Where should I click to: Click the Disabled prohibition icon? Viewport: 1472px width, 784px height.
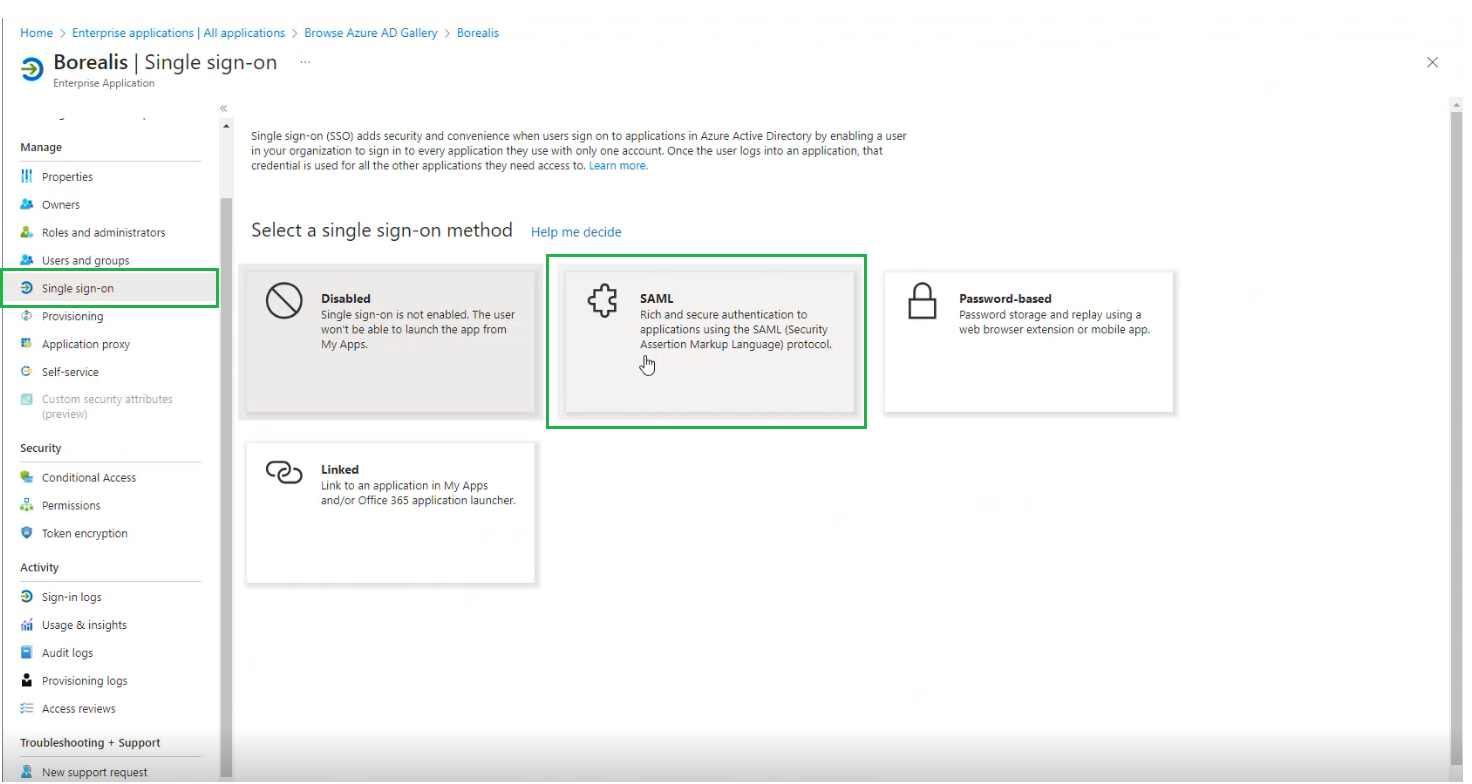tap(284, 301)
